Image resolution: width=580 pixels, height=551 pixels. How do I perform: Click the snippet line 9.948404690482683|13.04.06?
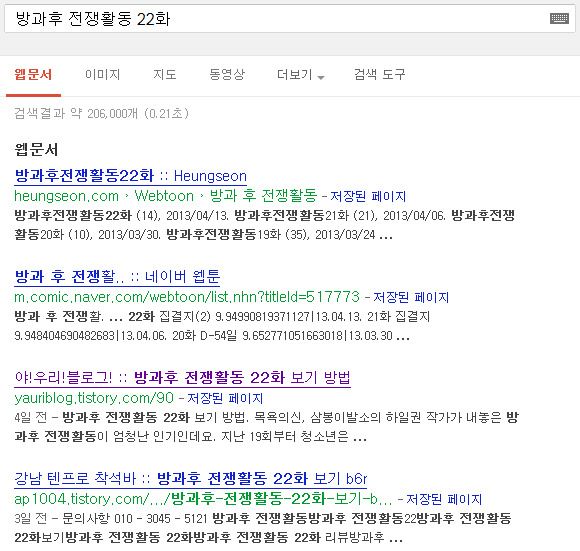(x=212, y=336)
